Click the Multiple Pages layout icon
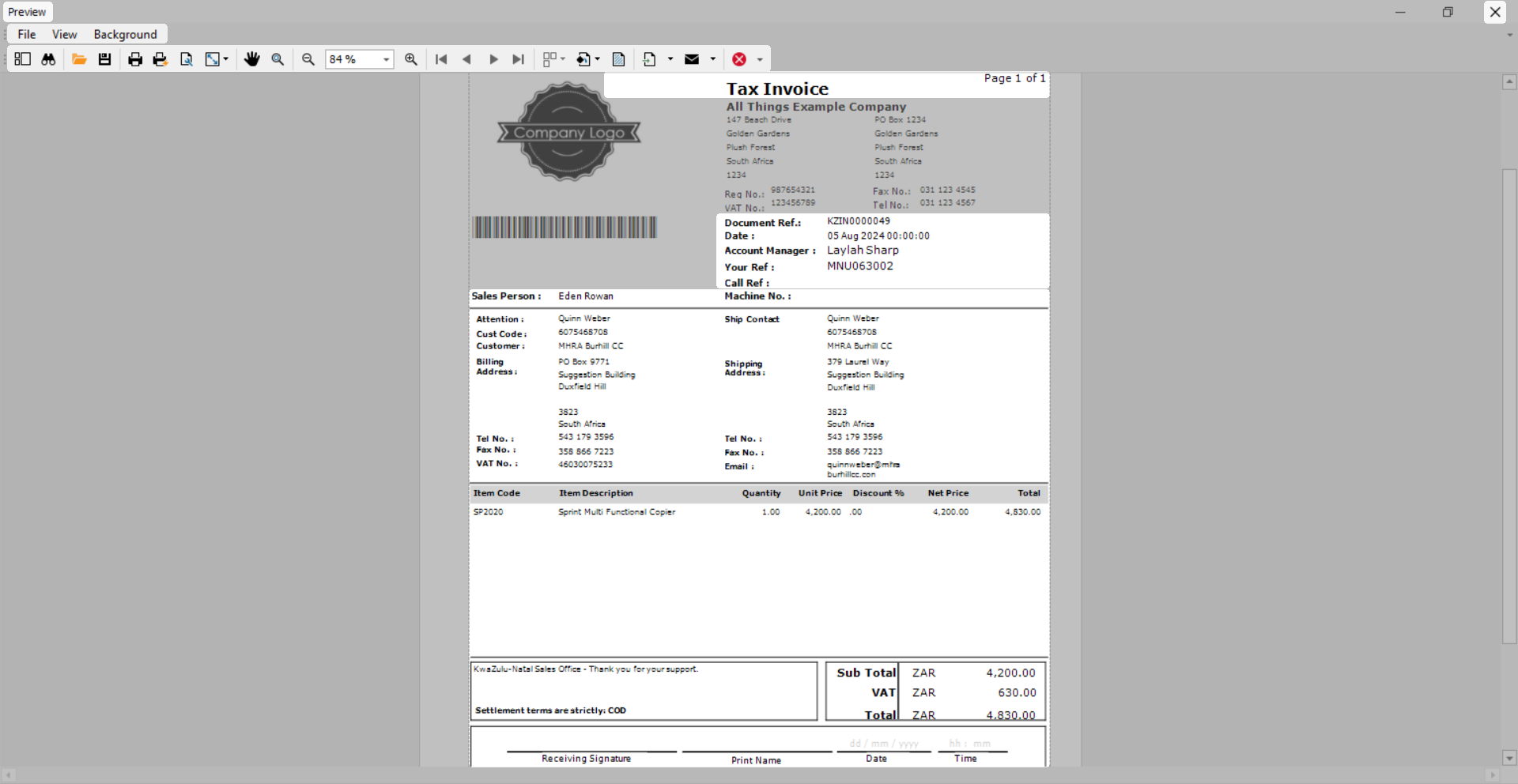 [x=549, y=59]
